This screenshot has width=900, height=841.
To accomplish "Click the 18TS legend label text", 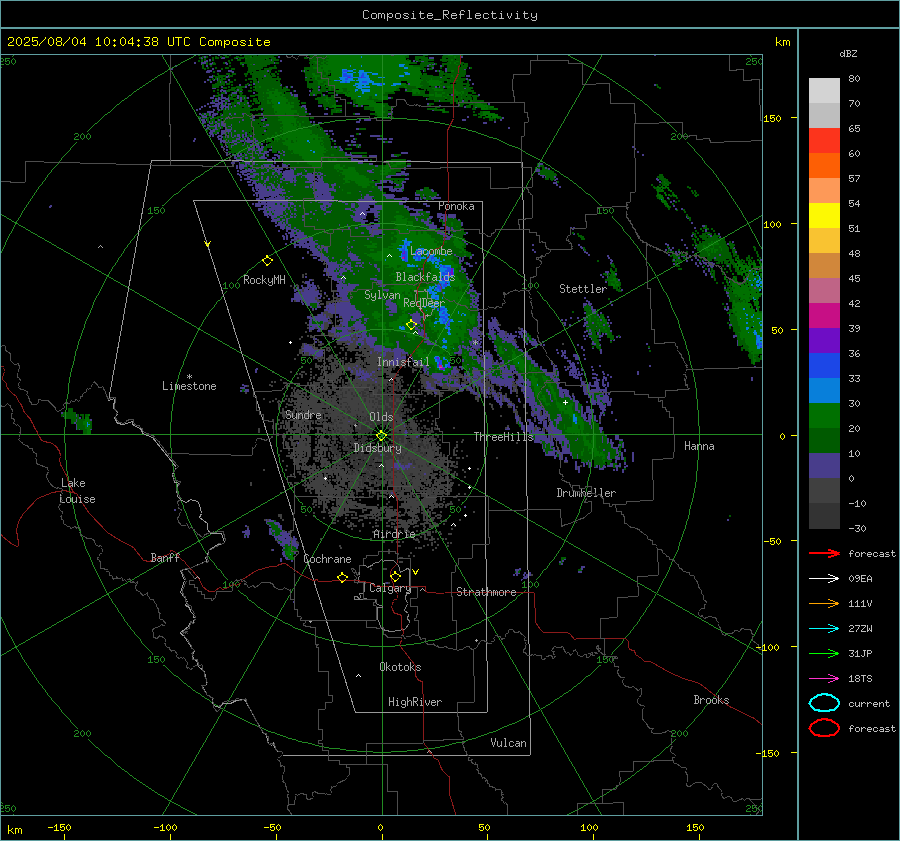I will pos(860,679).
